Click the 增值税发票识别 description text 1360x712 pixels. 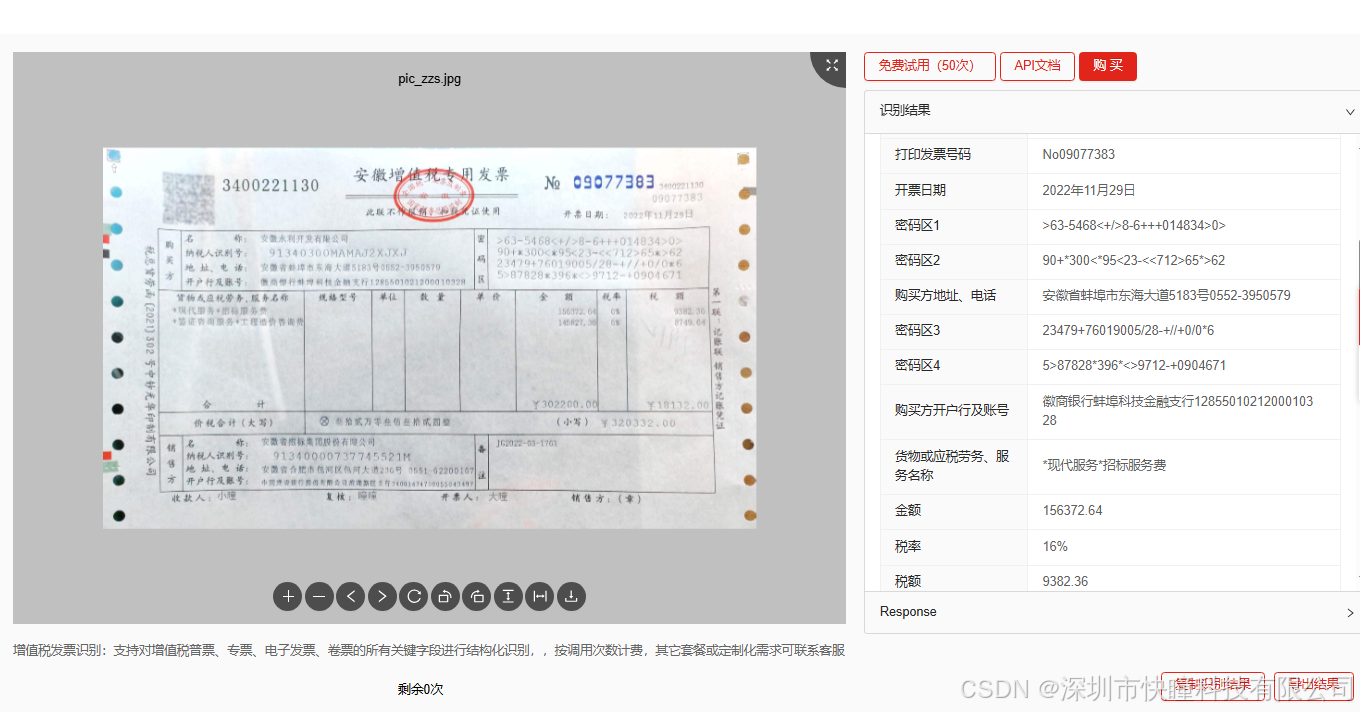coord(429,650)
